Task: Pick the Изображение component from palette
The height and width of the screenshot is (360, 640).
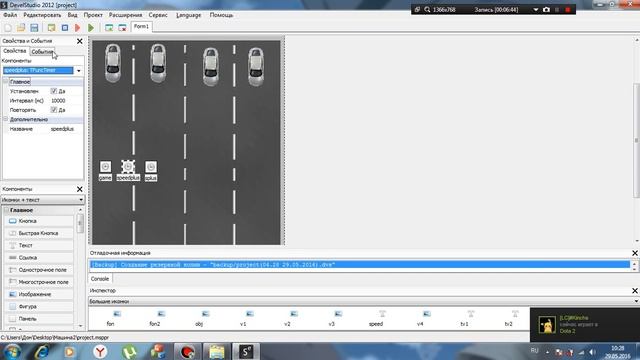Action: (39, 294)
